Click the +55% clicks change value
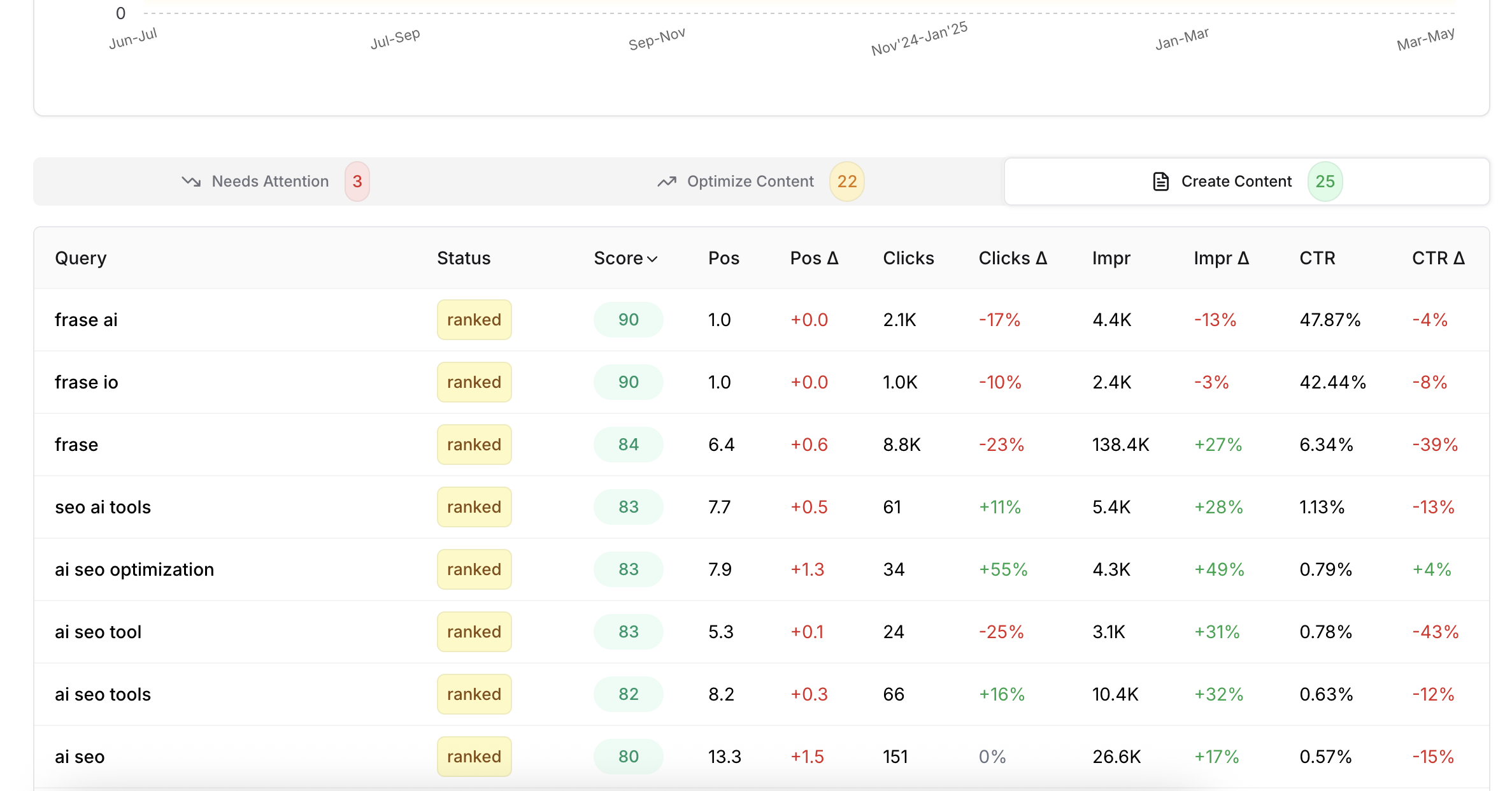Screen dimensions: 1512x791 [x=1003, y=569]
